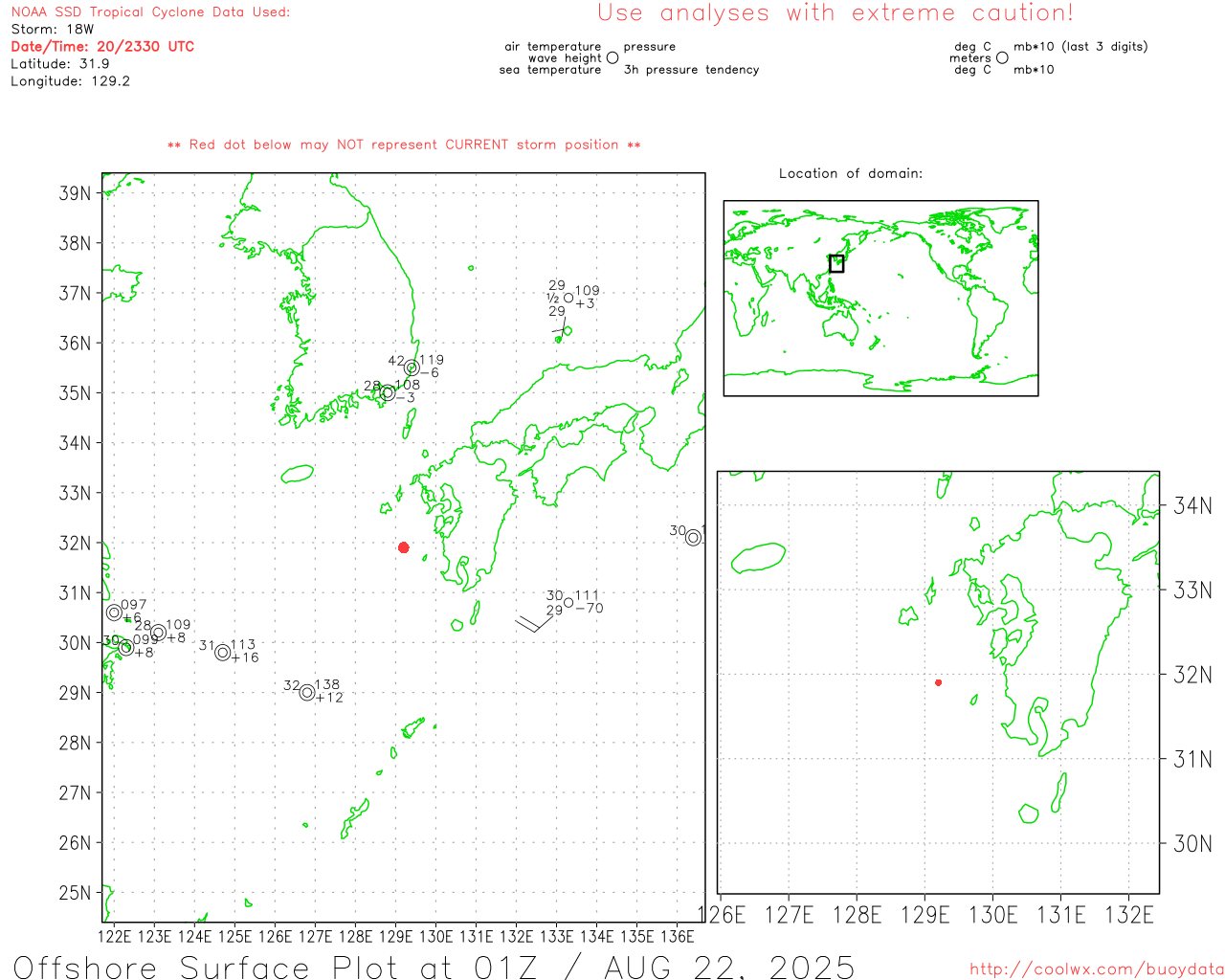Click black domain box on world map
Image resolution: width=1225 pixels, height=980 pixels.
pyautogui.click(x=836, y=263)
